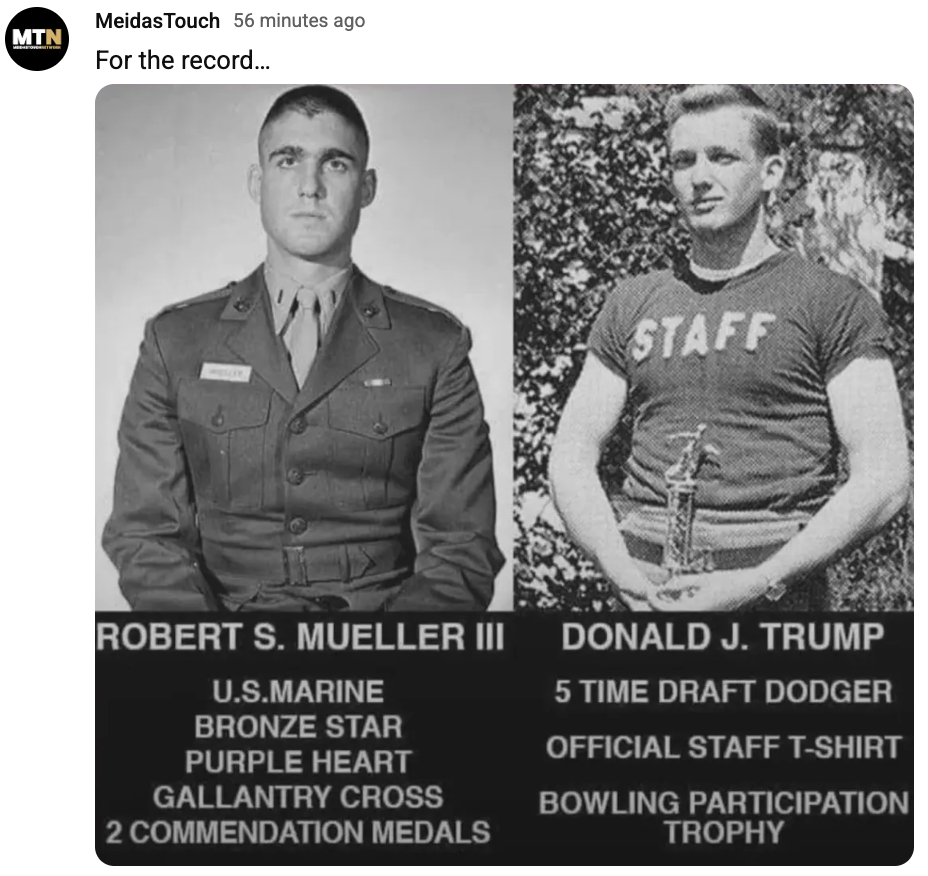Open the Trump STAFF shirt photo

pos(713,347)
